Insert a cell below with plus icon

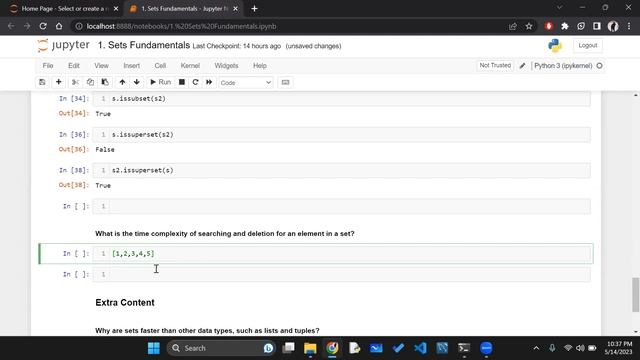tap(59, 82)
